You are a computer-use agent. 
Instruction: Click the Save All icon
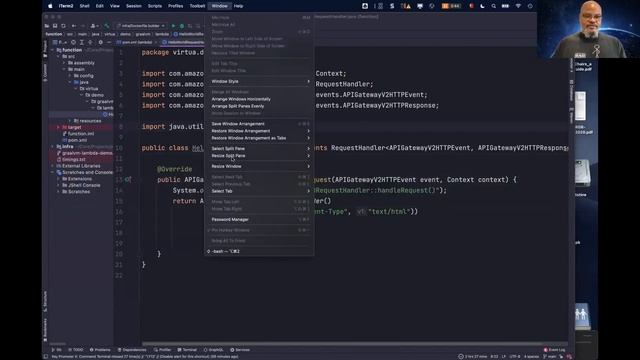(x=55, y=26)
